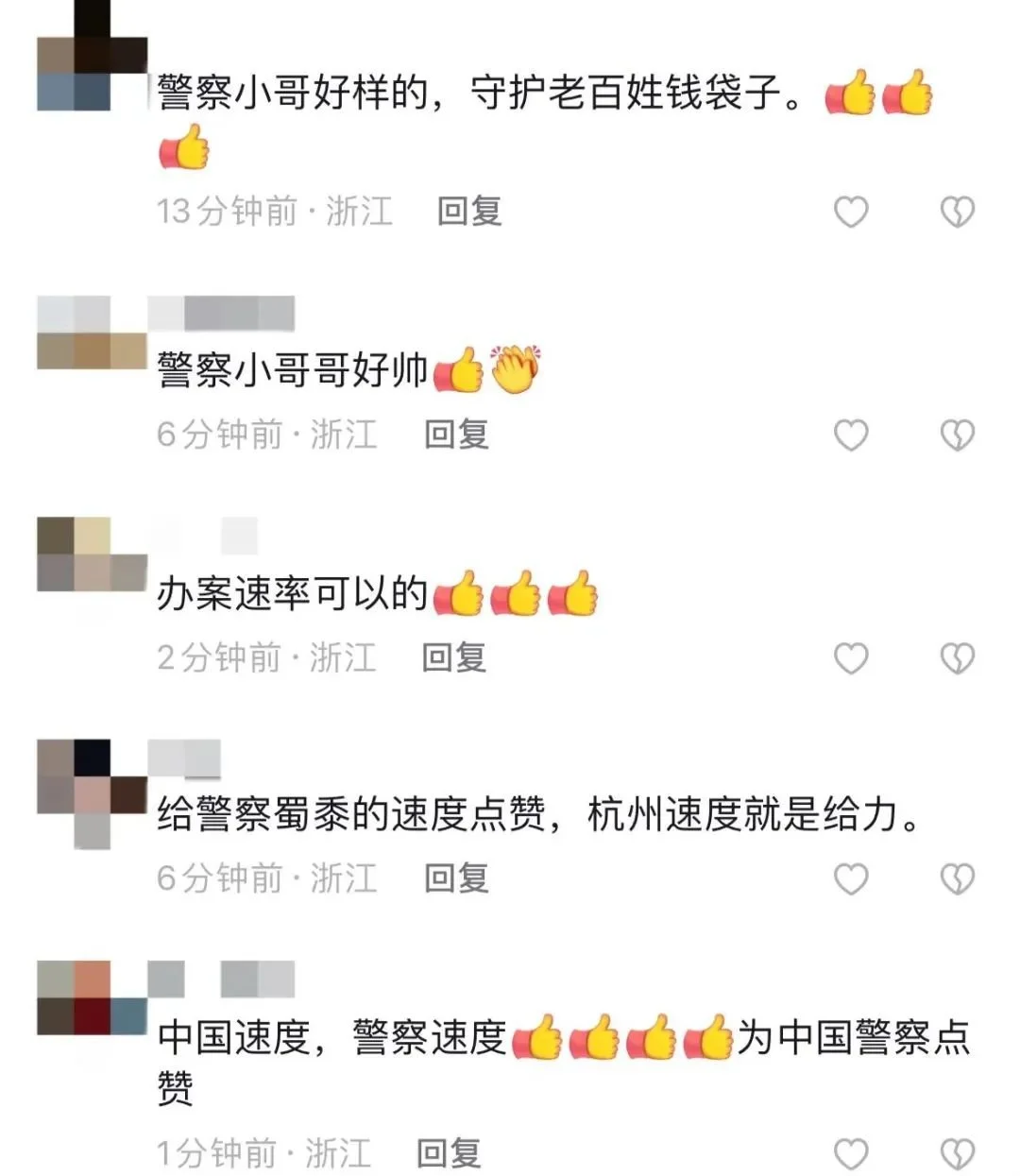Reply to the 杭州速度就是给力 comment
This screenshot has height=1176, width=1020.
pos(456,878)
